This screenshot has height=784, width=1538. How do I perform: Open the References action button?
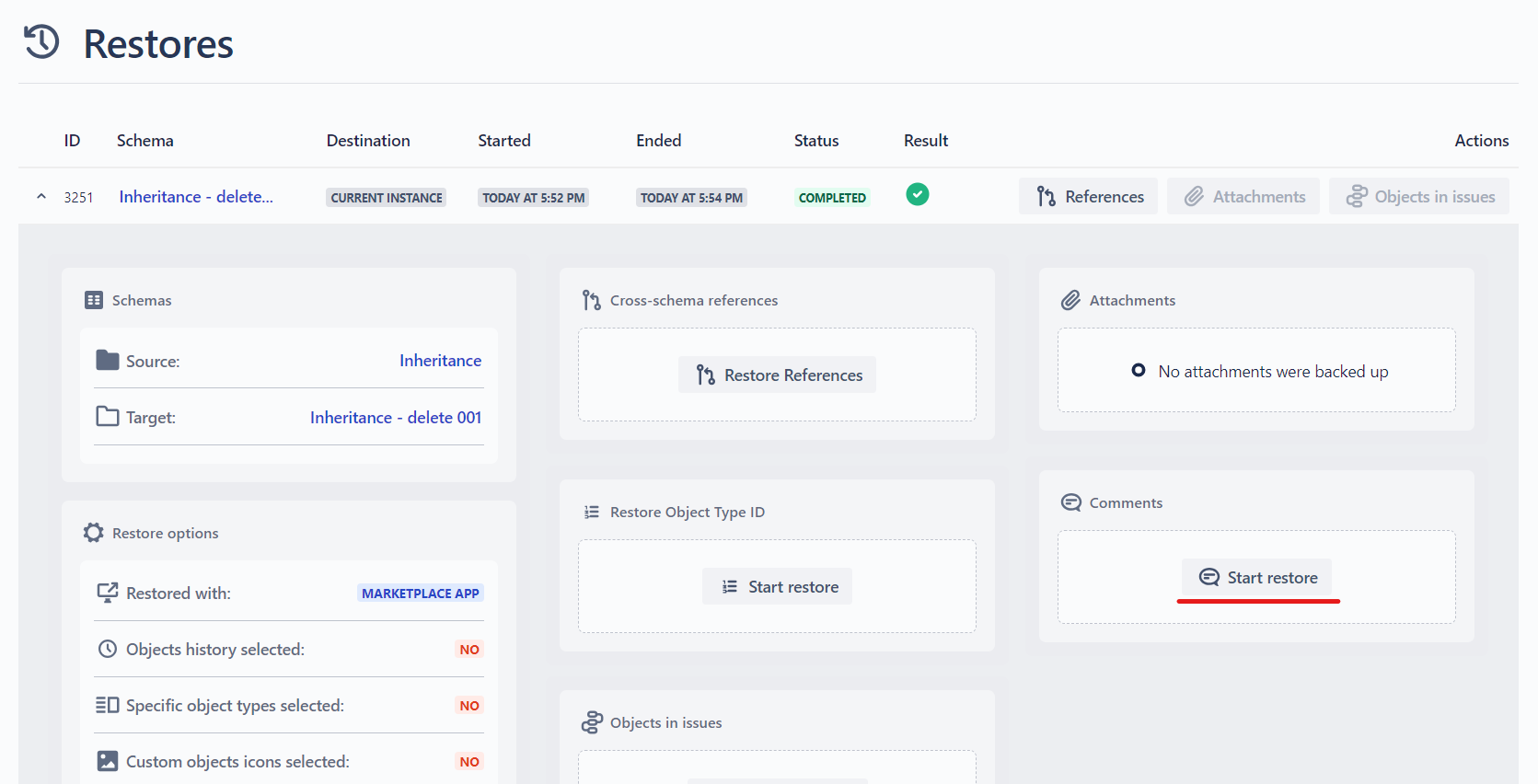click(1088, 197)
